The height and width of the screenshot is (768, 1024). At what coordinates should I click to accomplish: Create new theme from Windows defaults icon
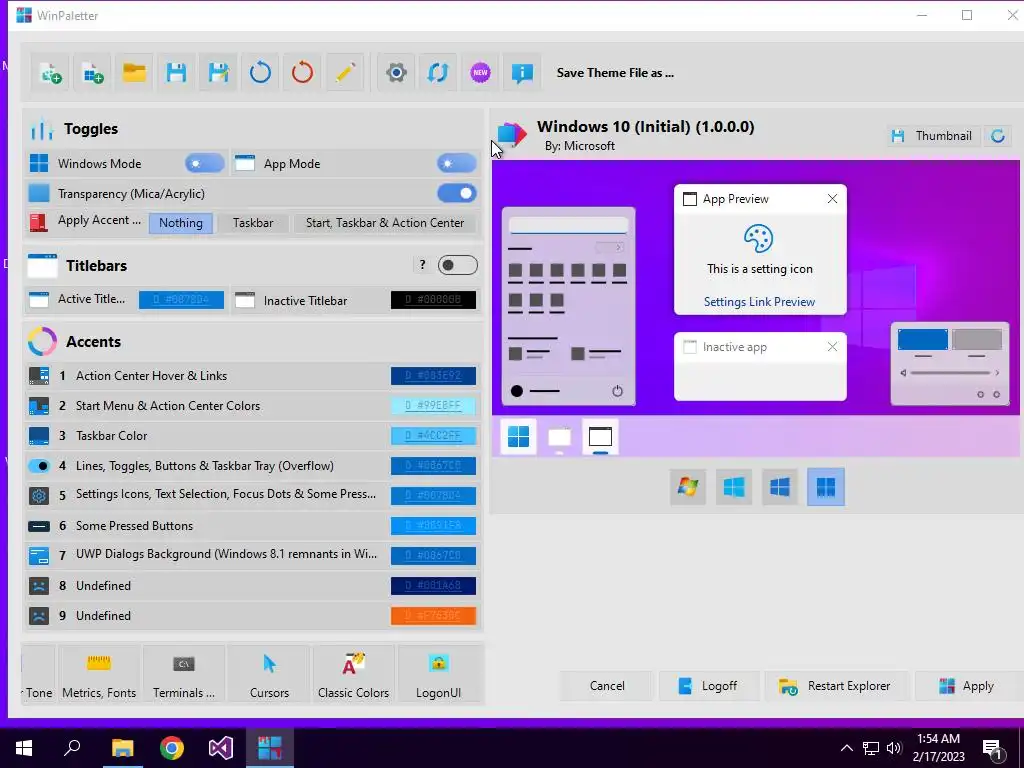click(x=92, y=72)
